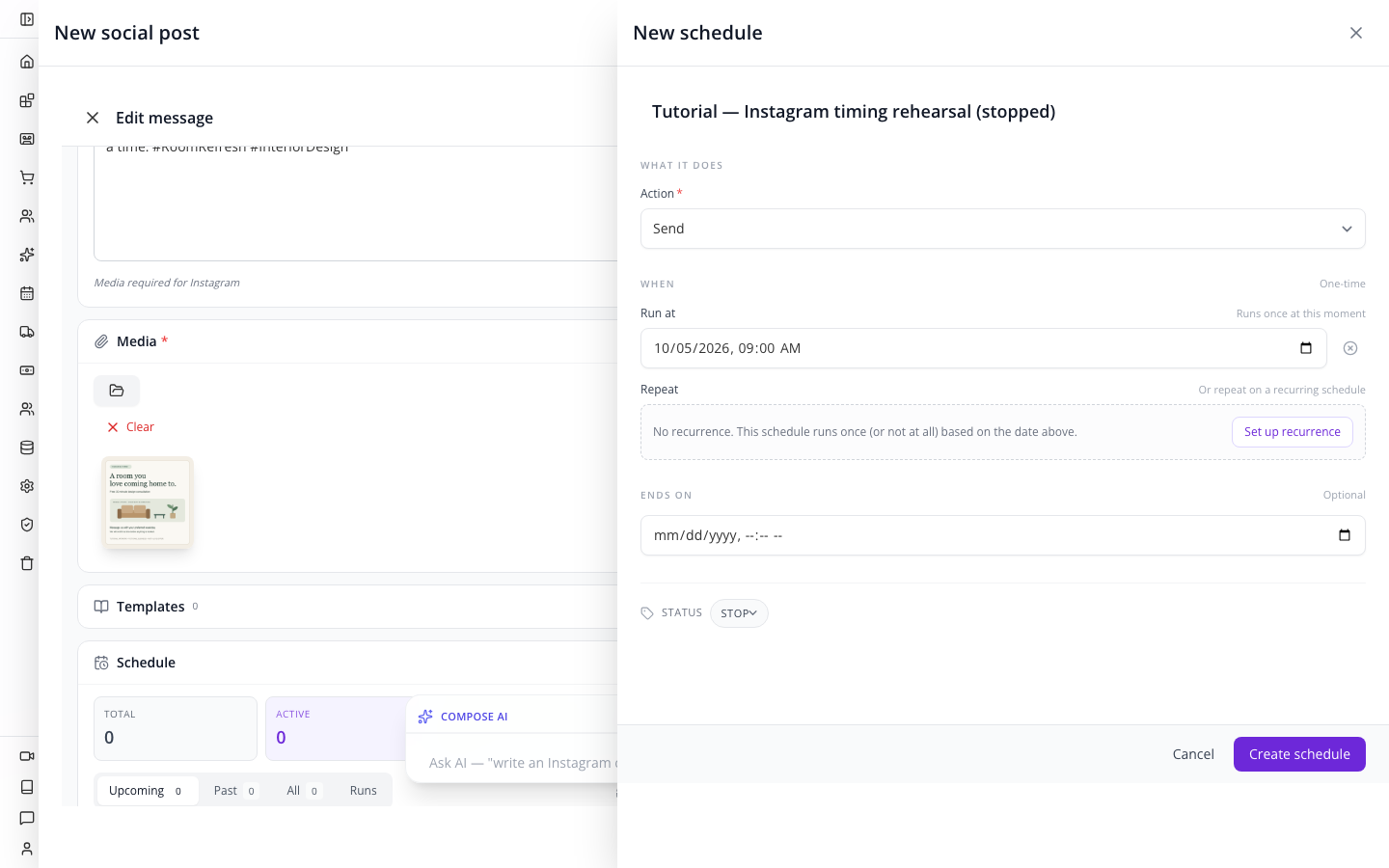The image size is (1389, 868).
Task: Open the STOP status dropdown
Action: coord(739,613)
